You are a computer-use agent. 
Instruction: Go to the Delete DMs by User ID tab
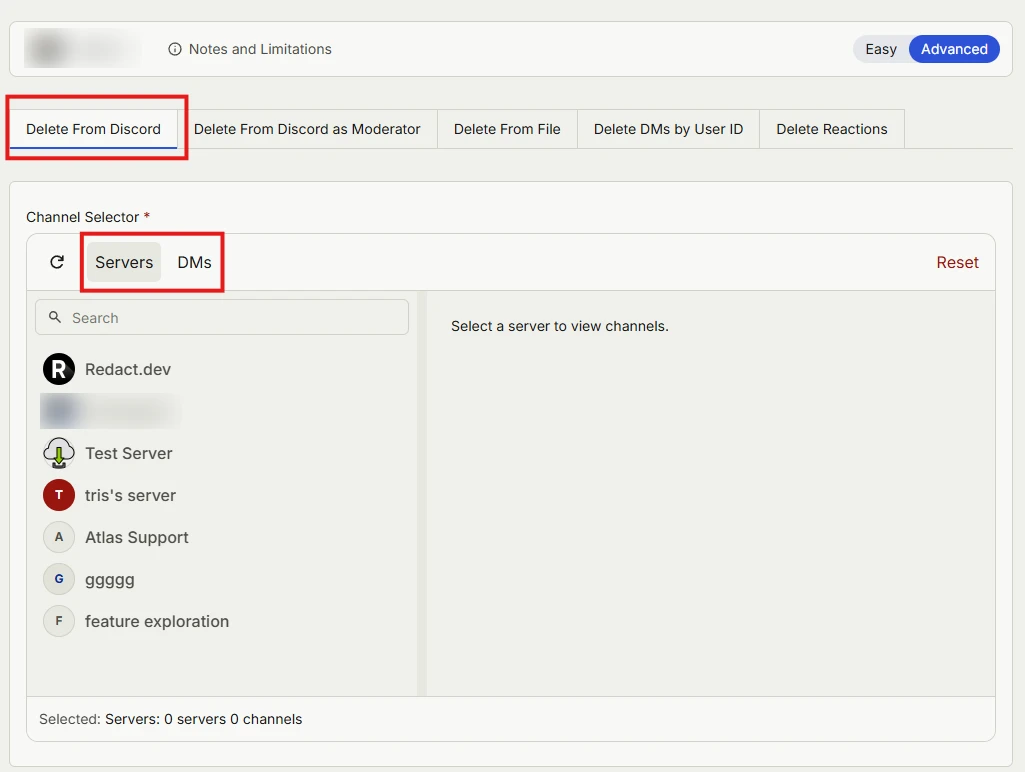(668, 129)
